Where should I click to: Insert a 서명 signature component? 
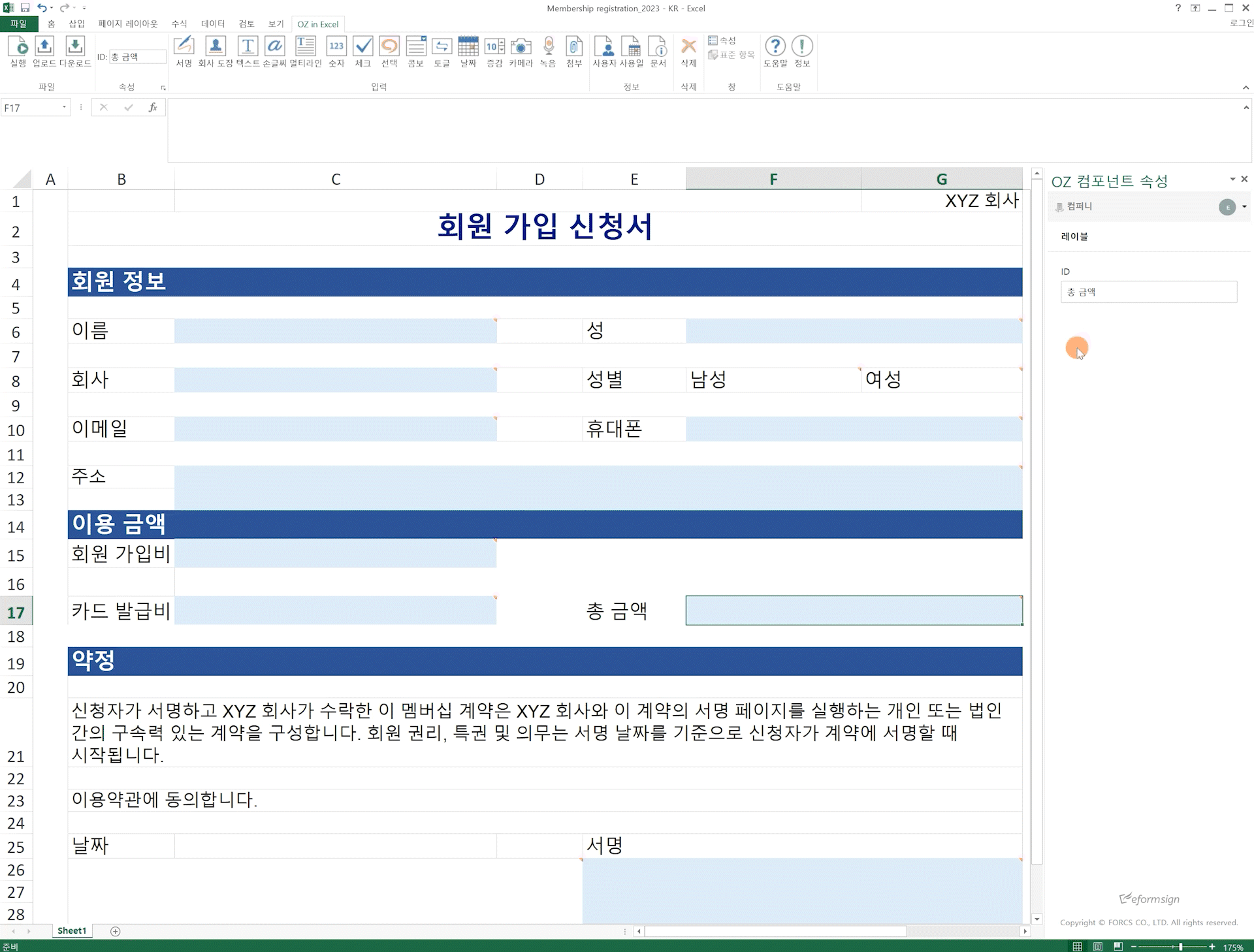tap(184, 52)
